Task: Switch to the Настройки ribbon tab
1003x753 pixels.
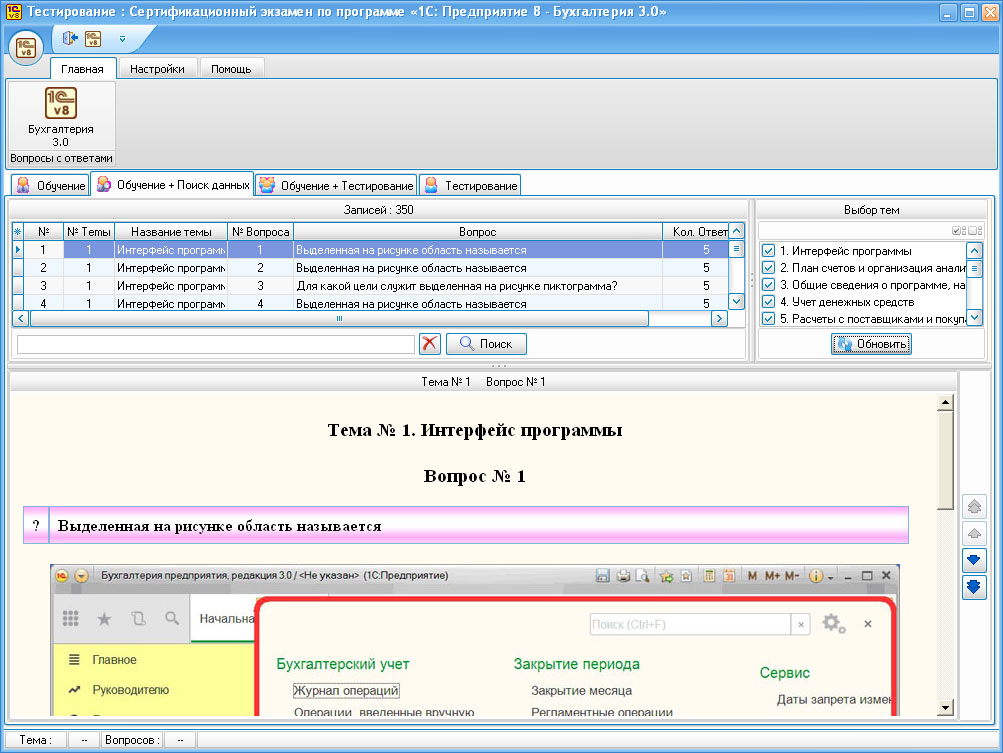Action: pyautogui.click(x=158, y=69)
